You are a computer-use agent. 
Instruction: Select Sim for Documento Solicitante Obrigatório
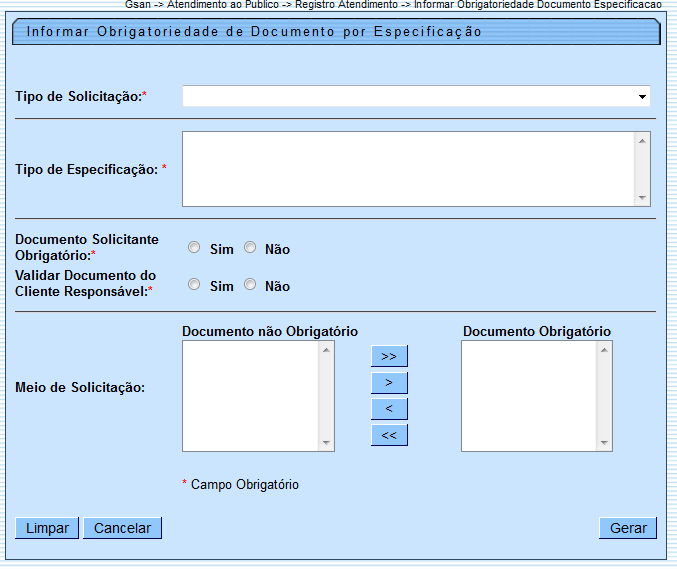coord(195,248)
